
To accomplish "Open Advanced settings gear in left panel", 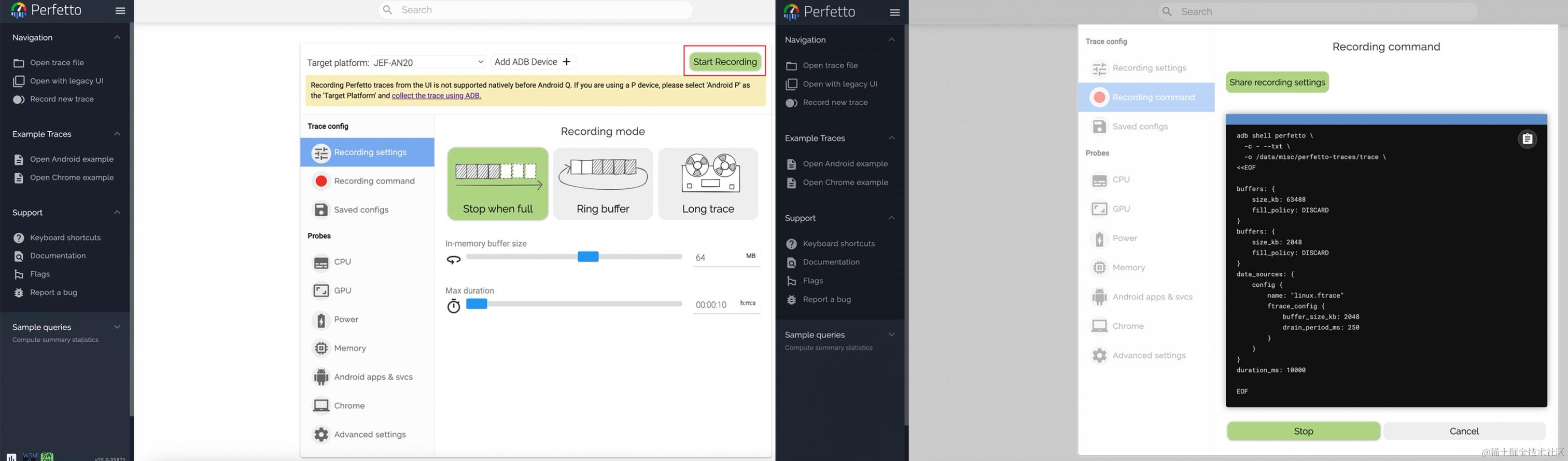I will (367, 434).
